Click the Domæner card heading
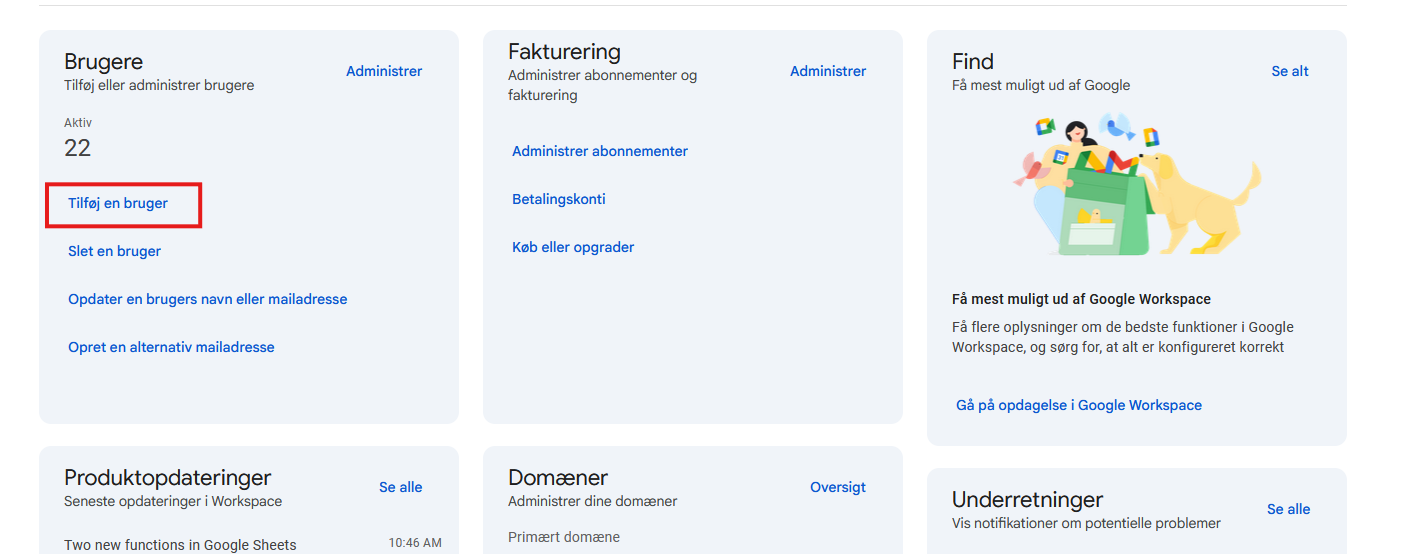The image size is (1404, 554). tap(558, 477)
